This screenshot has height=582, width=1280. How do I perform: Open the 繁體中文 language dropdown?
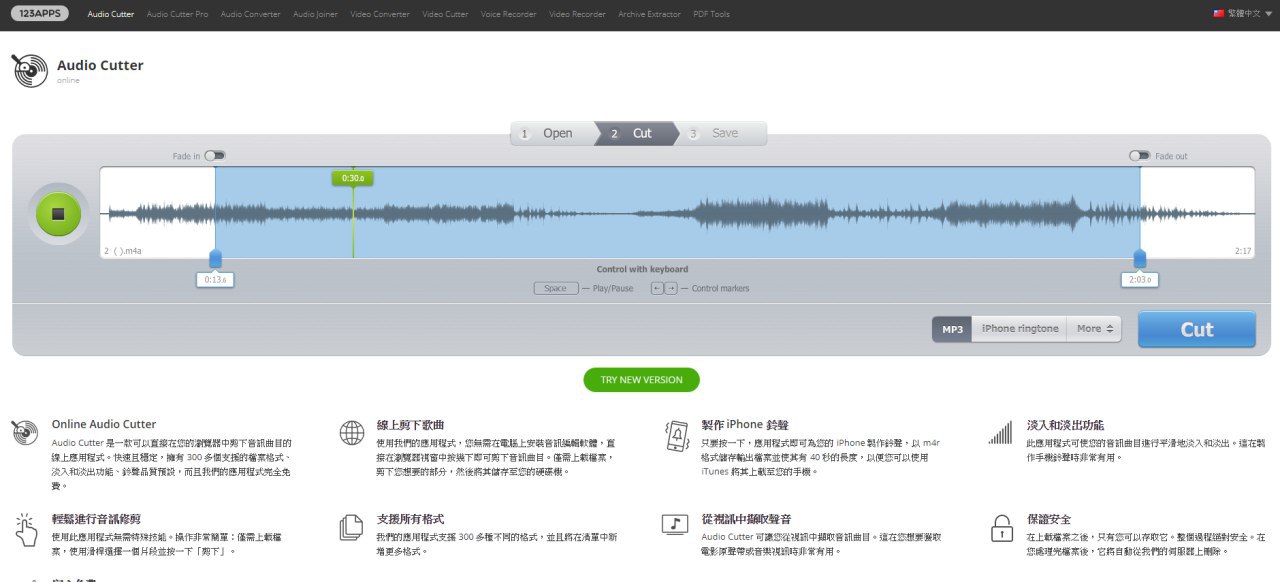click(1242, 14)
